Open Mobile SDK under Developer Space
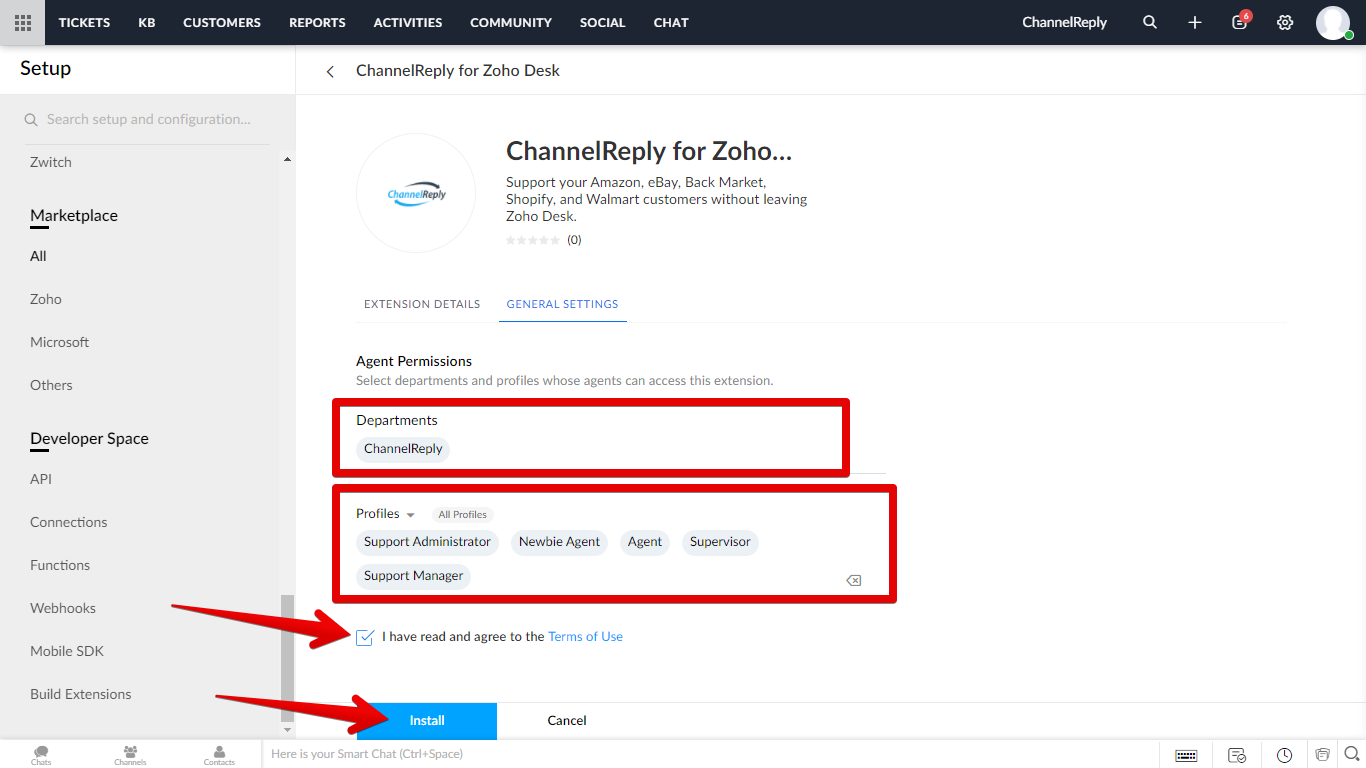The height and width of the screenshot is (768, 1366). pyautogui.click(x=67, y=651)
